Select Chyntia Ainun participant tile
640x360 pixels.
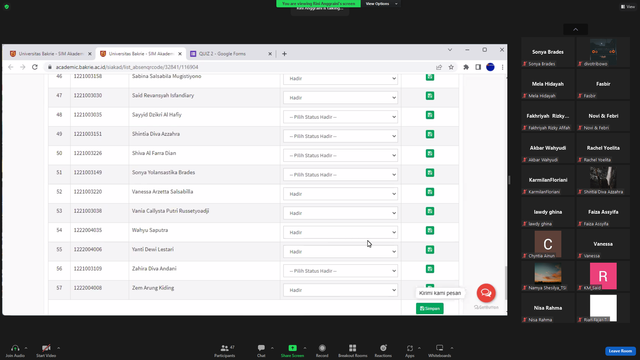547,244
